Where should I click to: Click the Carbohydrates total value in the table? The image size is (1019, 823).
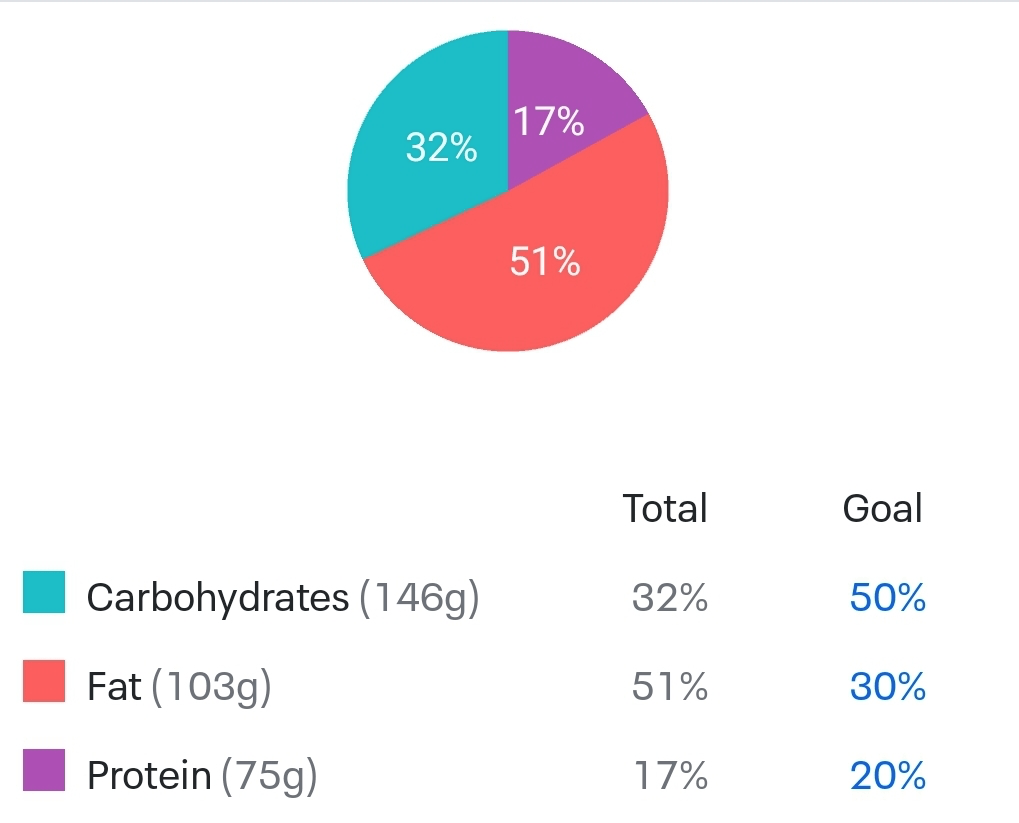pos(670,598)
